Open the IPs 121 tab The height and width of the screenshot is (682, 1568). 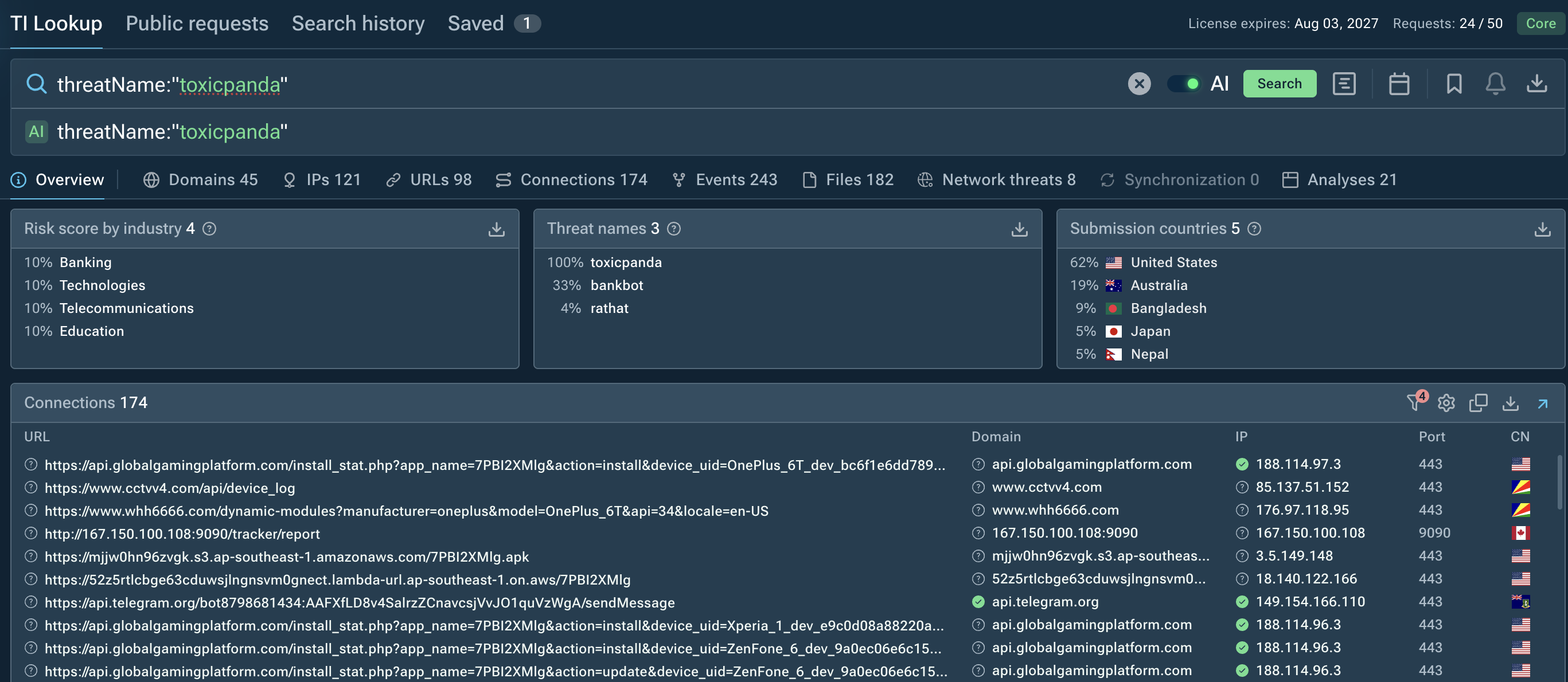click(322, 179)
